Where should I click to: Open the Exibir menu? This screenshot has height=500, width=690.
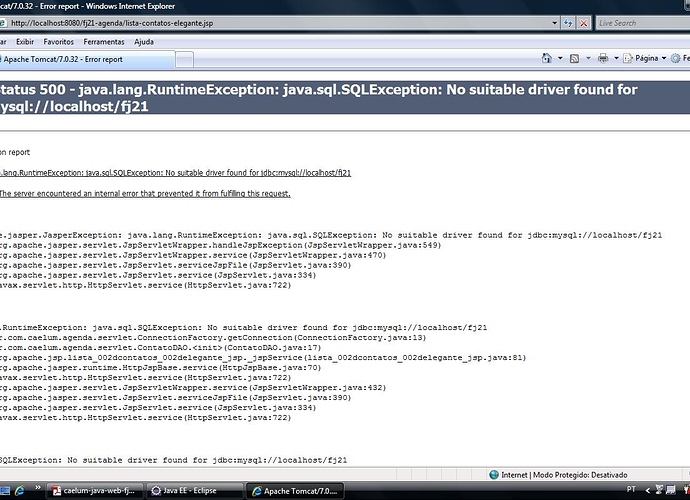click(25, 42)
